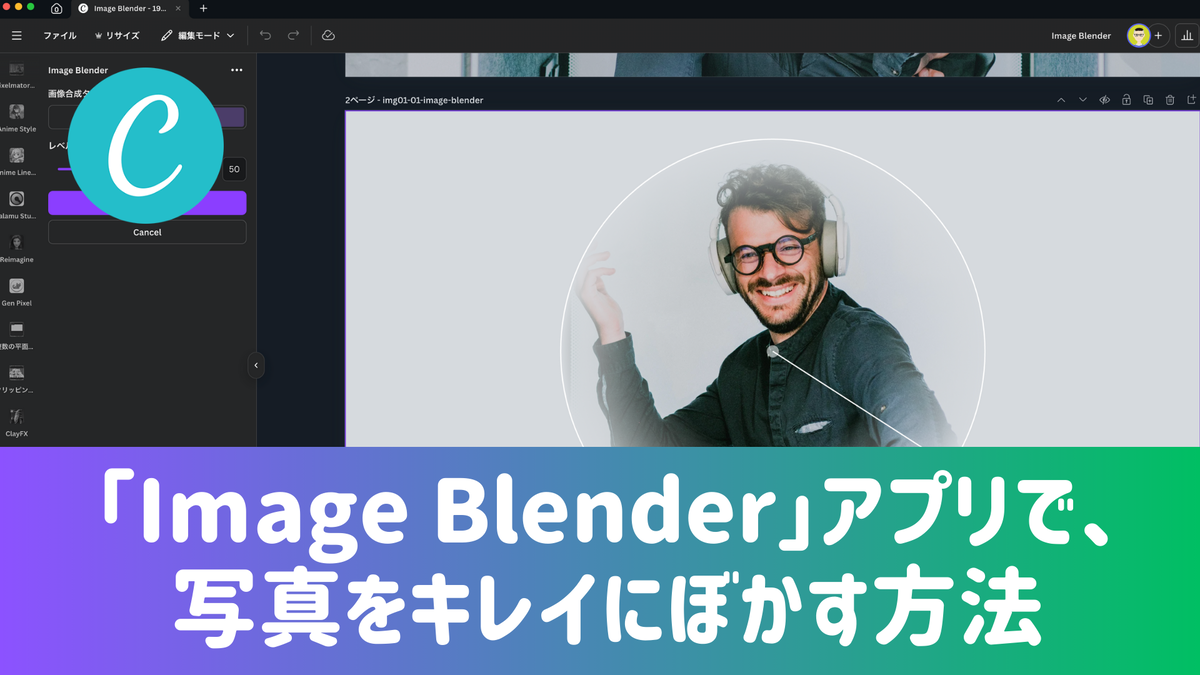Lock page 2
The width and height of the screenshot is (1200, 675).
(1126, 100)
